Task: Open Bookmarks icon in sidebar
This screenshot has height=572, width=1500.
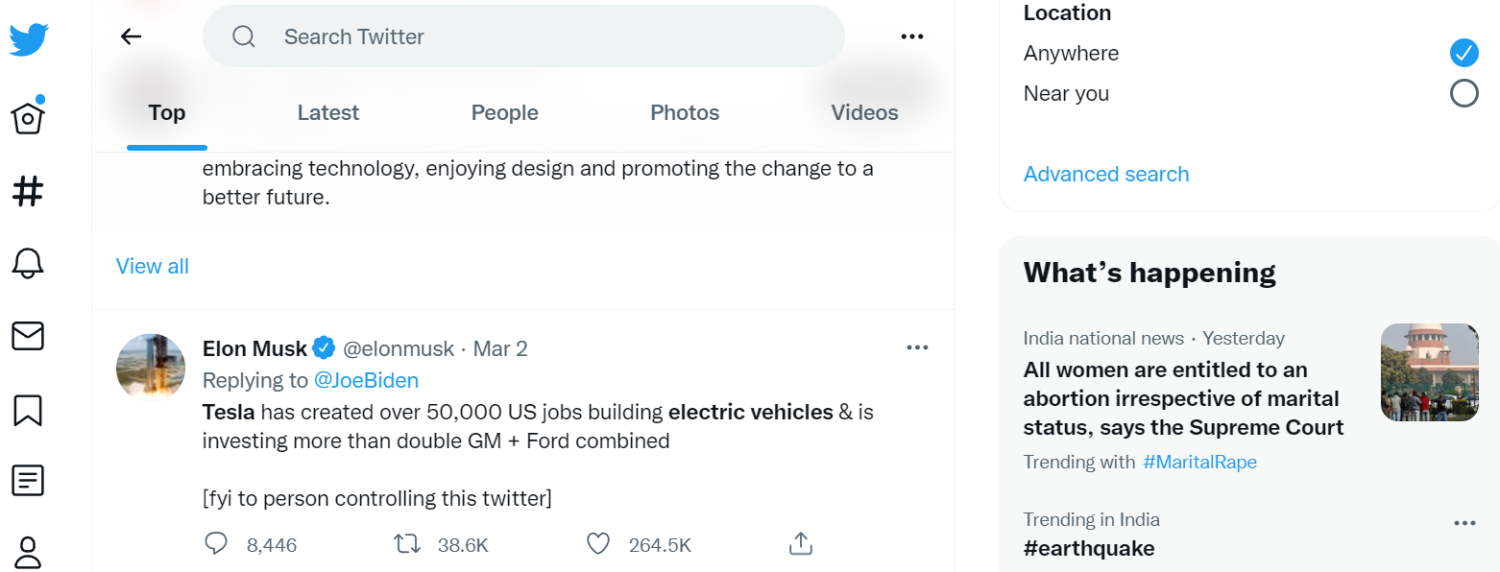Action: [x=28, y=409]
